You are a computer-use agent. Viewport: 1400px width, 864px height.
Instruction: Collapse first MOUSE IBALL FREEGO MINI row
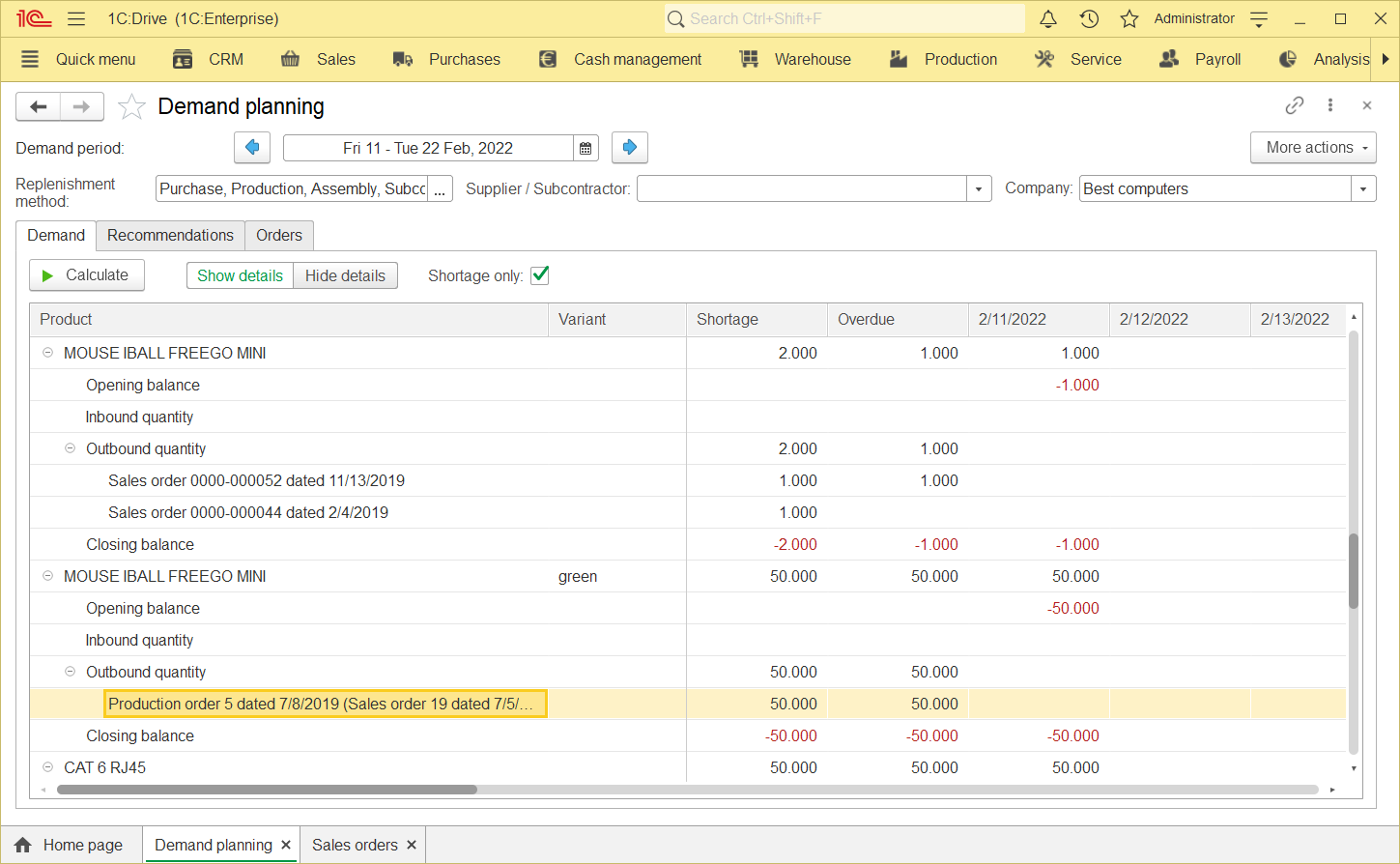pyautogui.click(x=47, y=353)
